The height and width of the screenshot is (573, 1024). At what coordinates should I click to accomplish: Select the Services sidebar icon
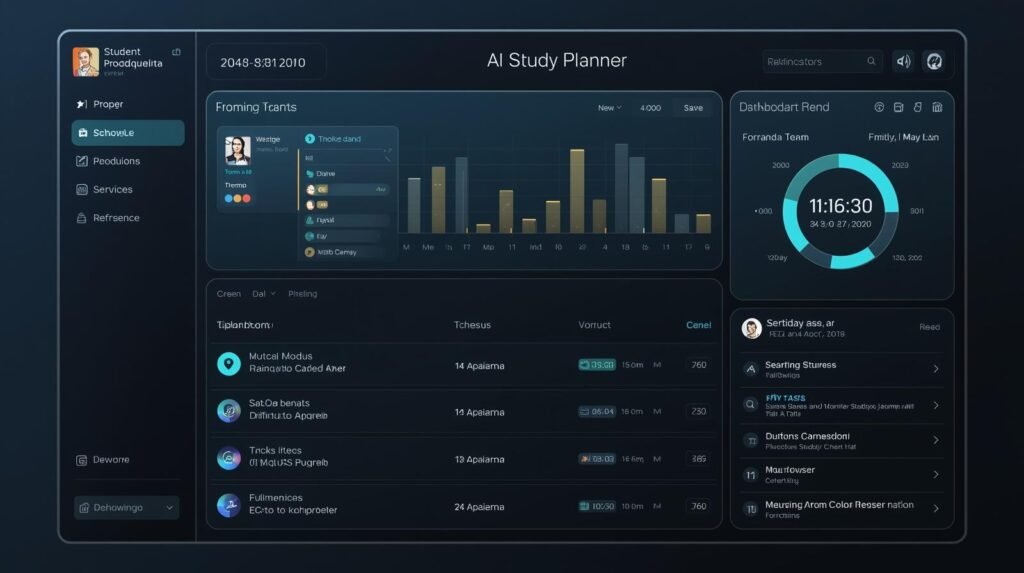[x=82, y=189]
